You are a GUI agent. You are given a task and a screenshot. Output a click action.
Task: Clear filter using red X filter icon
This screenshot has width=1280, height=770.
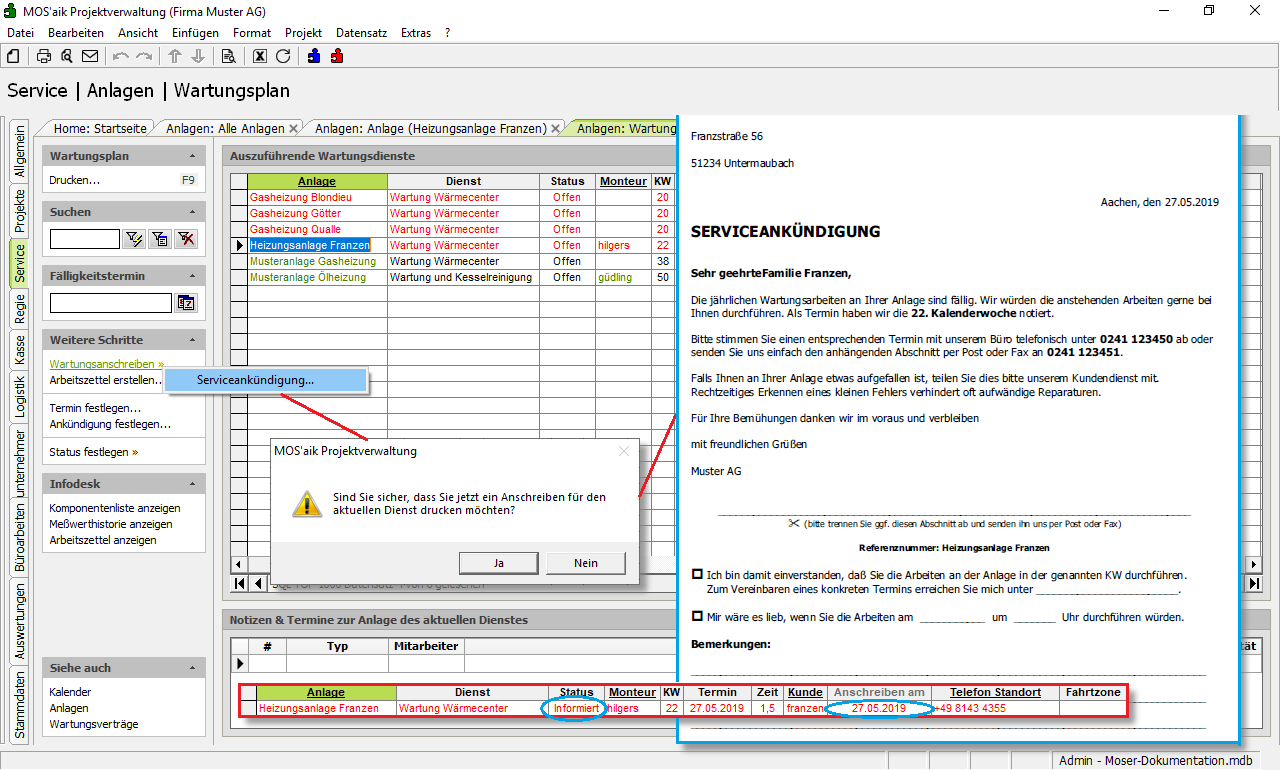pyautogui.click(x=186, y=239)
